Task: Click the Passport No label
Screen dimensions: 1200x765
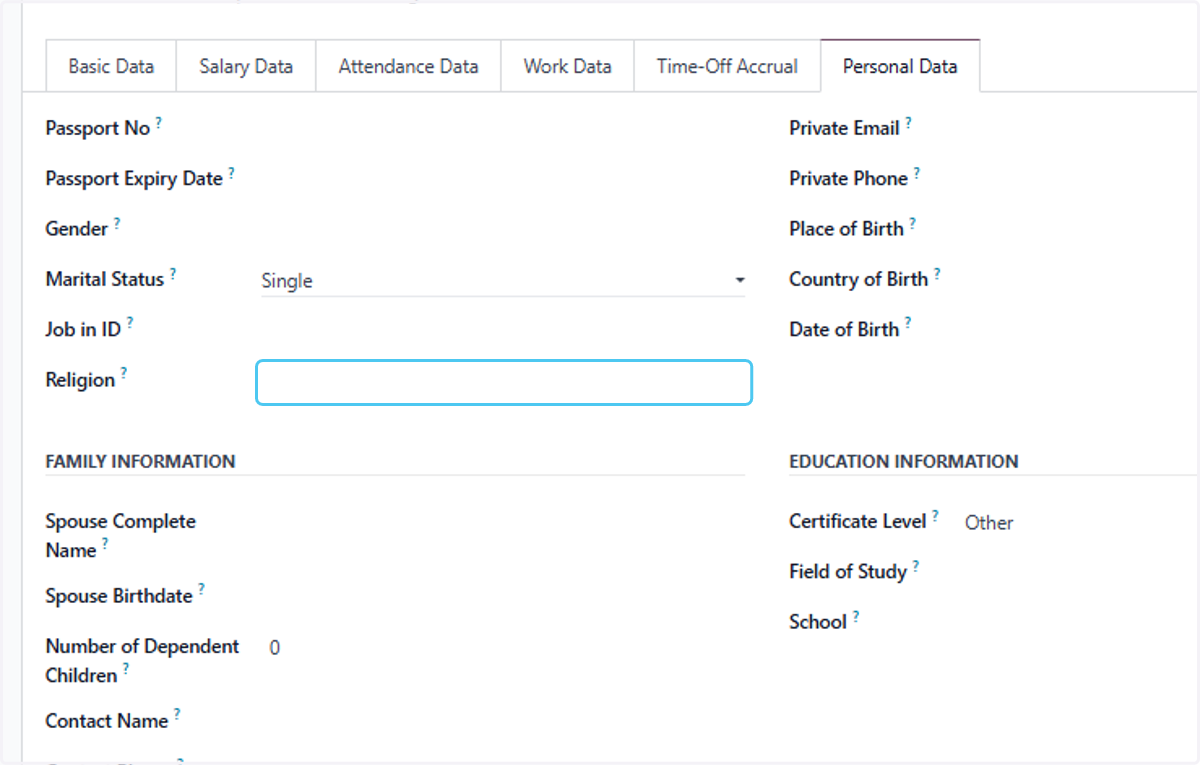Action: [98, 128]
